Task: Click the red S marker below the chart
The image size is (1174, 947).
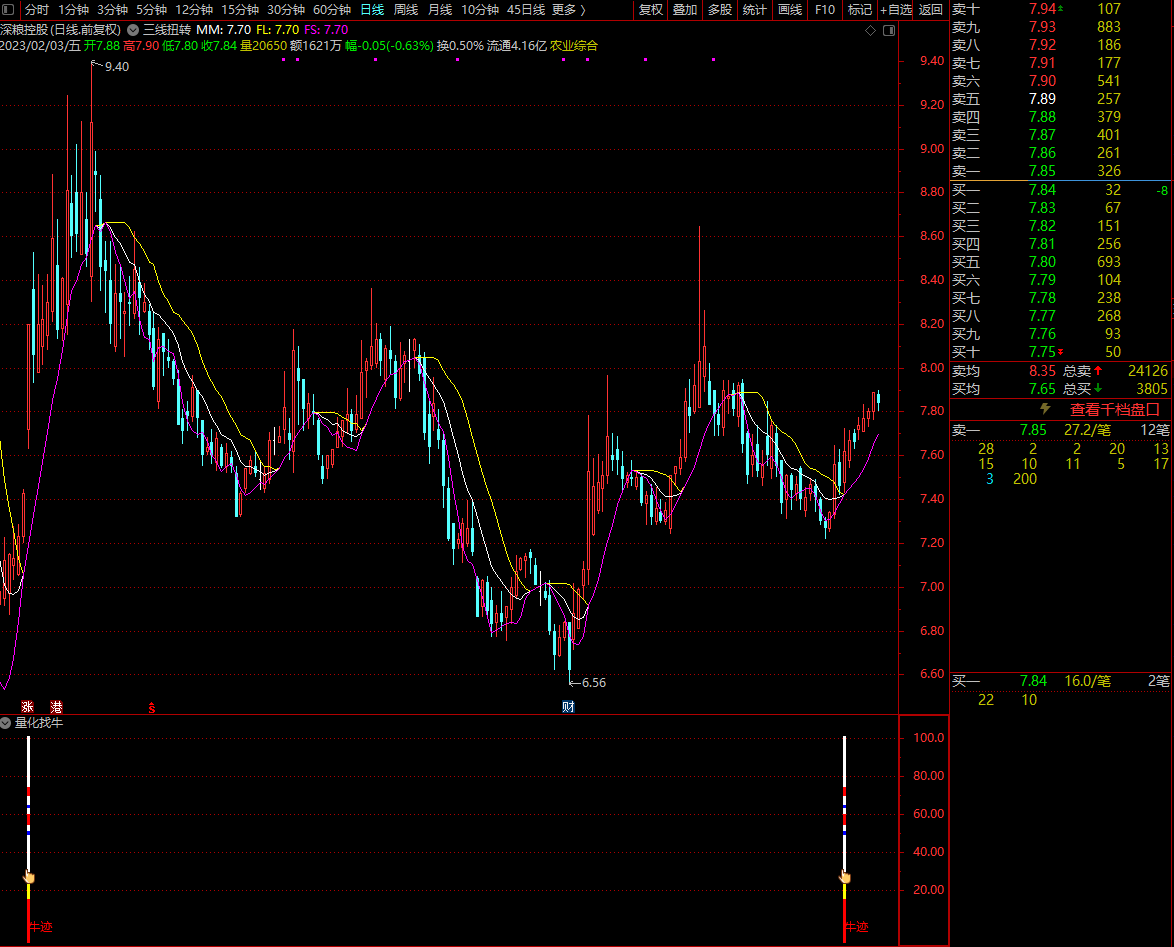Action: click(x=152, y=707)
